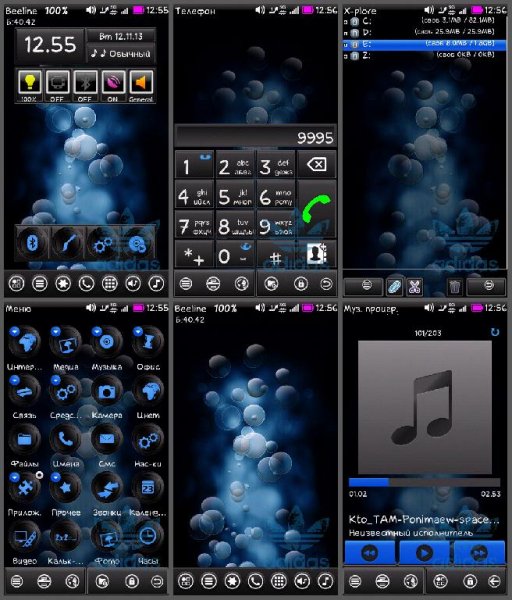Tap the next track button in music player

[479, 553]
